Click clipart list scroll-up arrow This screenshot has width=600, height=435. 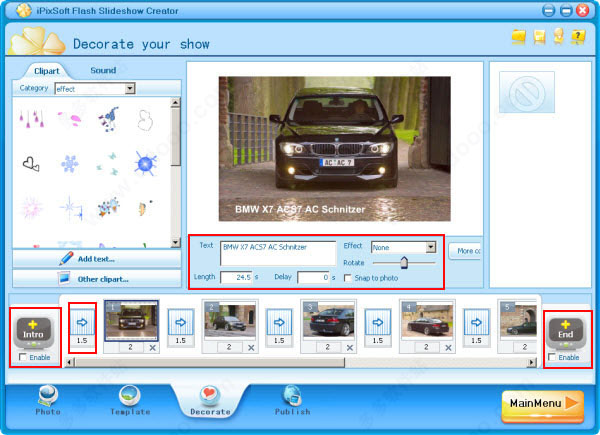click(x=175, y=103)
